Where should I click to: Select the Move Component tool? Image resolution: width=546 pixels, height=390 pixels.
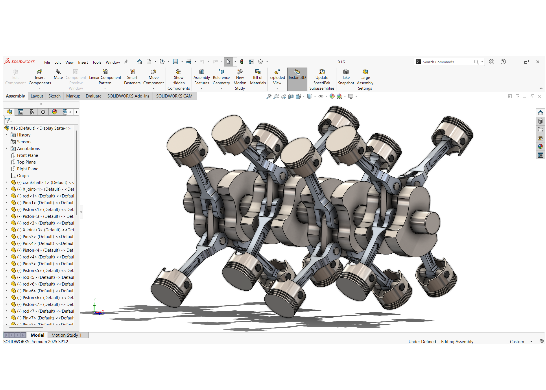click(x=153, y=77)
